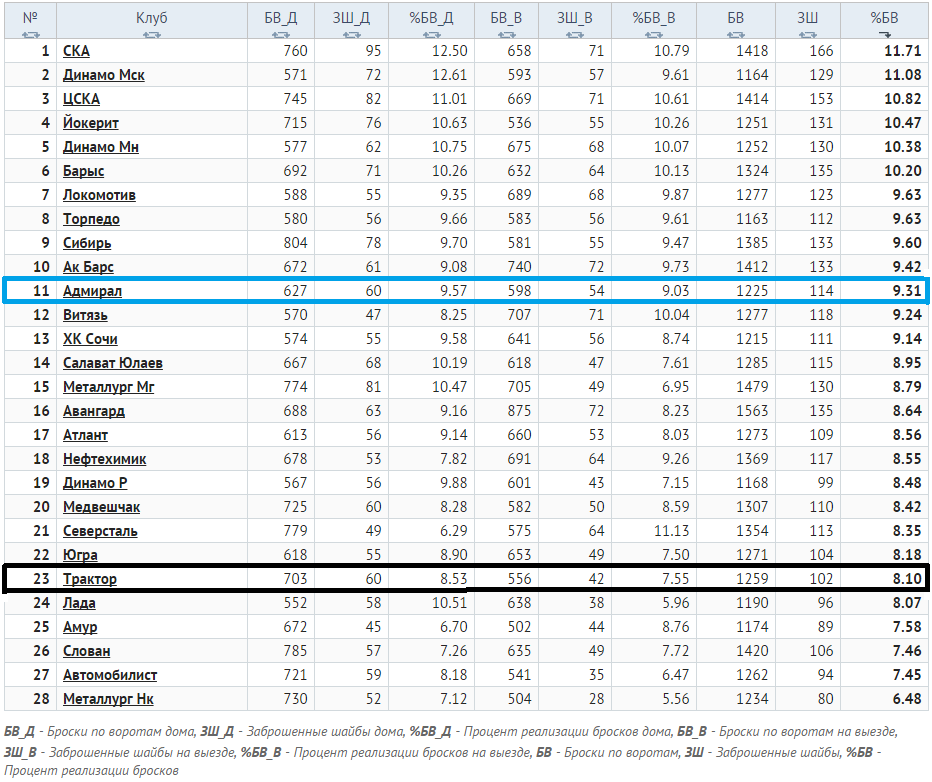
Task: Sort by ЗШ_Д column arrow icon
Action: point(351,35)
